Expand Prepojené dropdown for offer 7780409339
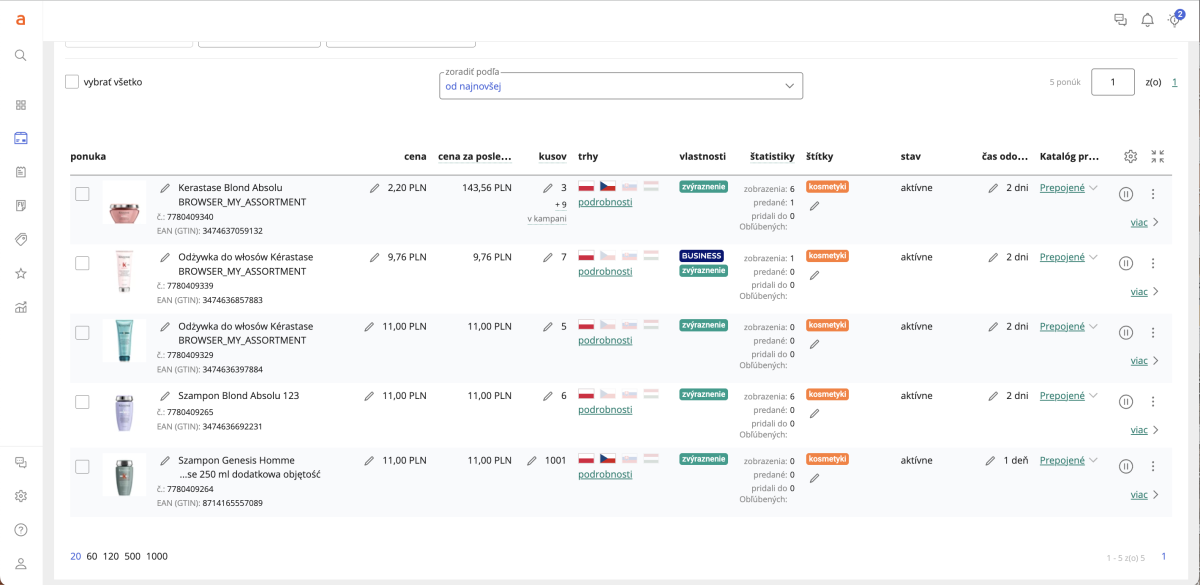 coord(1093,257)
